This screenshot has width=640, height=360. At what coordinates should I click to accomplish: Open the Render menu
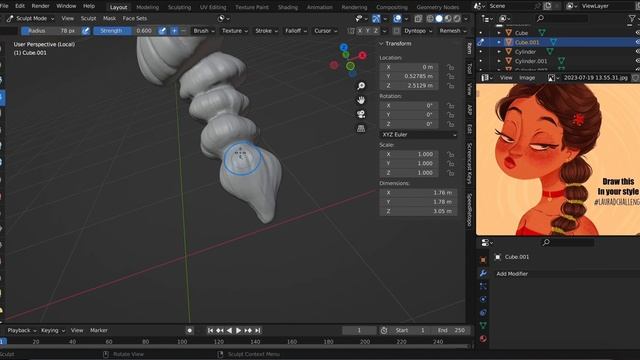[40, 6]
